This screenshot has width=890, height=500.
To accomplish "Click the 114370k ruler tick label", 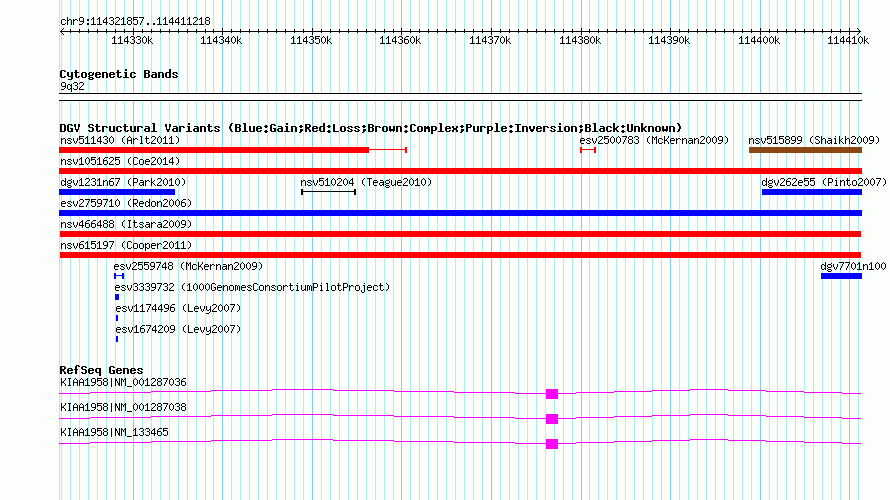I will click(490, 40).
